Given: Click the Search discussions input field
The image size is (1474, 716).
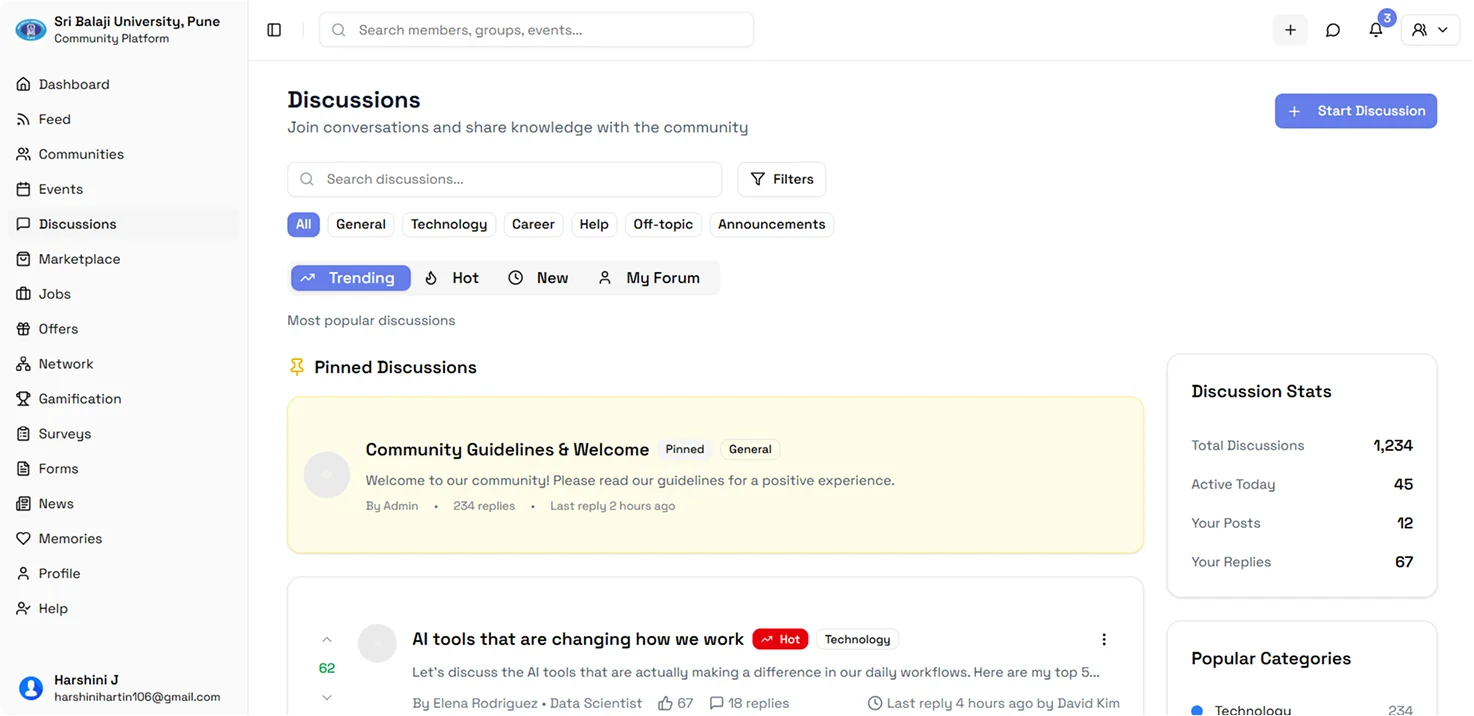Looking at the screenshot, I should pyautogui.click(x=505, y=179).
